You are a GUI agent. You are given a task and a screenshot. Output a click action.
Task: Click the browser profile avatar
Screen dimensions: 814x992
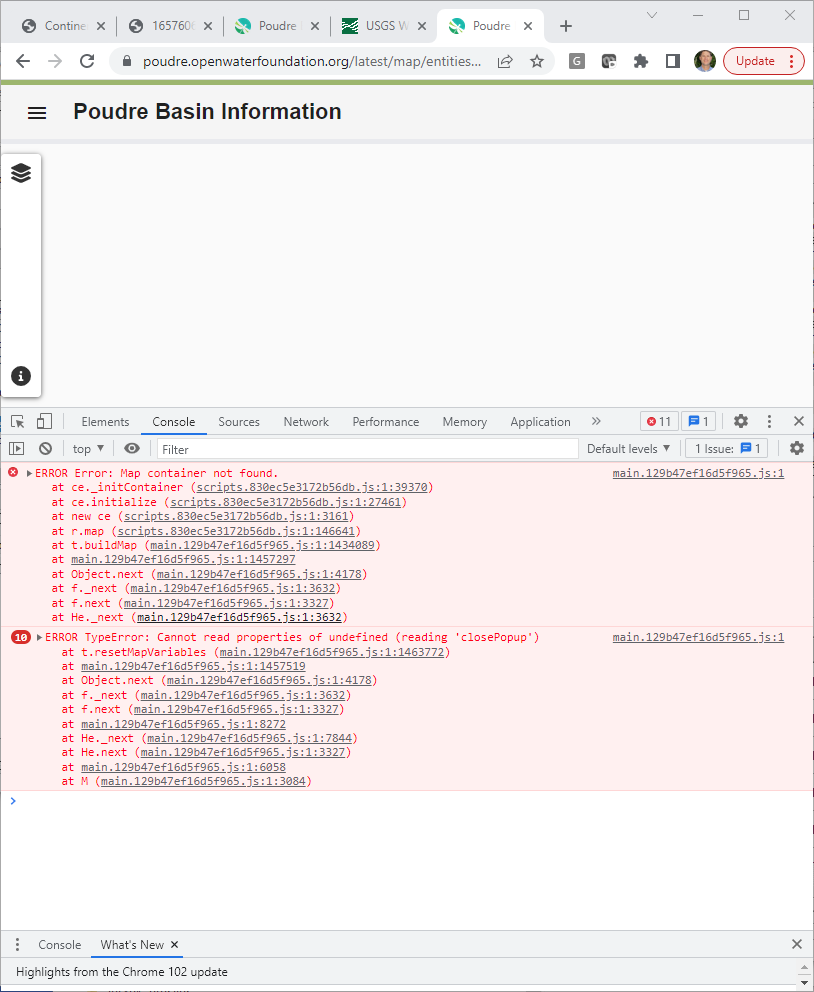(x=705, y=61)
